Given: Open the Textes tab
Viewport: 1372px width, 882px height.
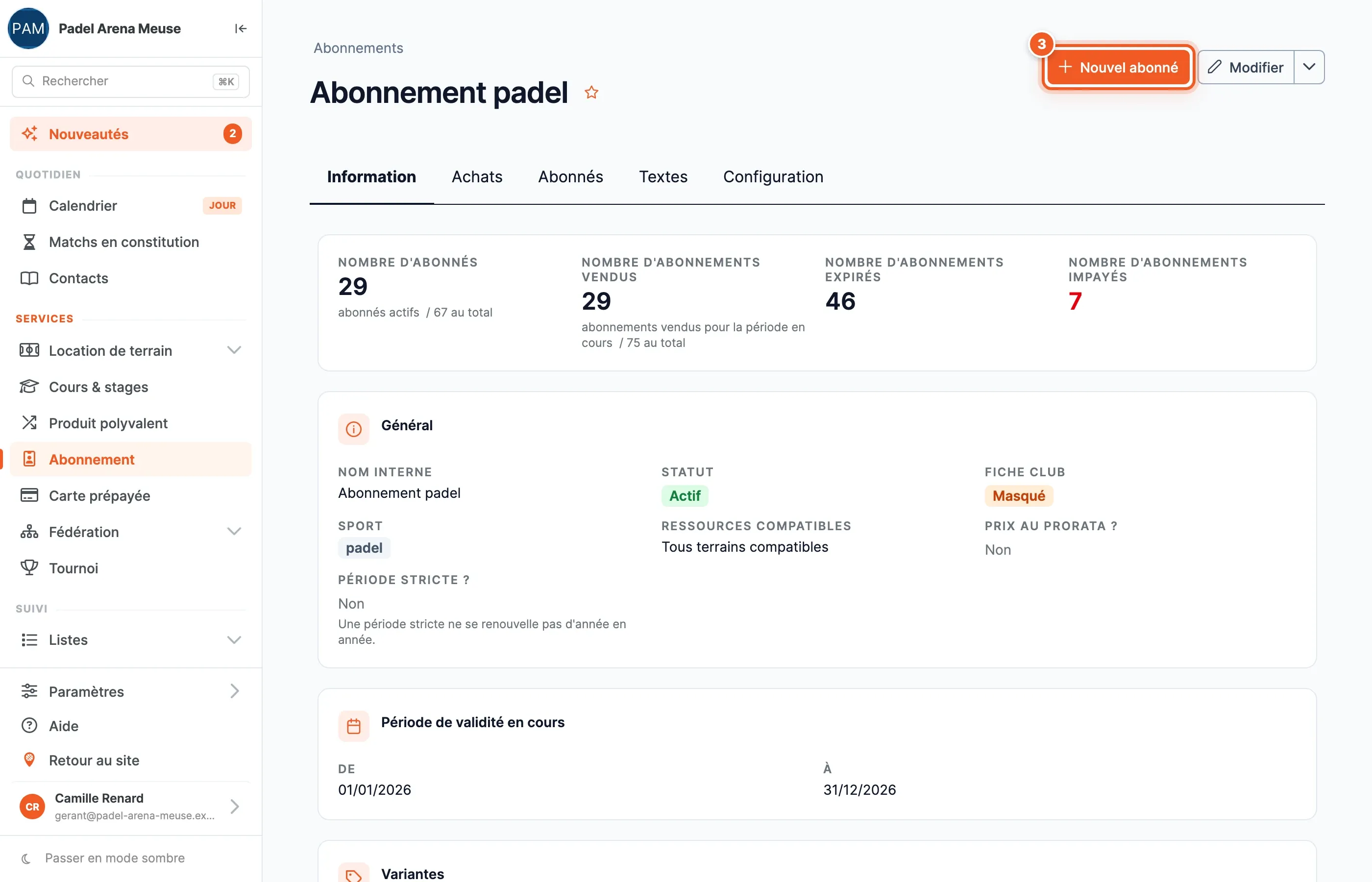Looking at the screenshot, I should click(663, 176).
